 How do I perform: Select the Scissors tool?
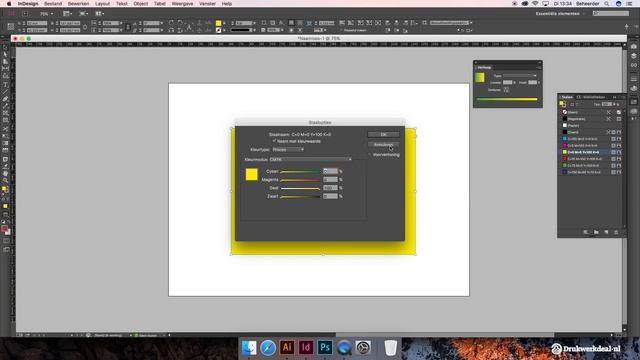[x=5, y=129]
